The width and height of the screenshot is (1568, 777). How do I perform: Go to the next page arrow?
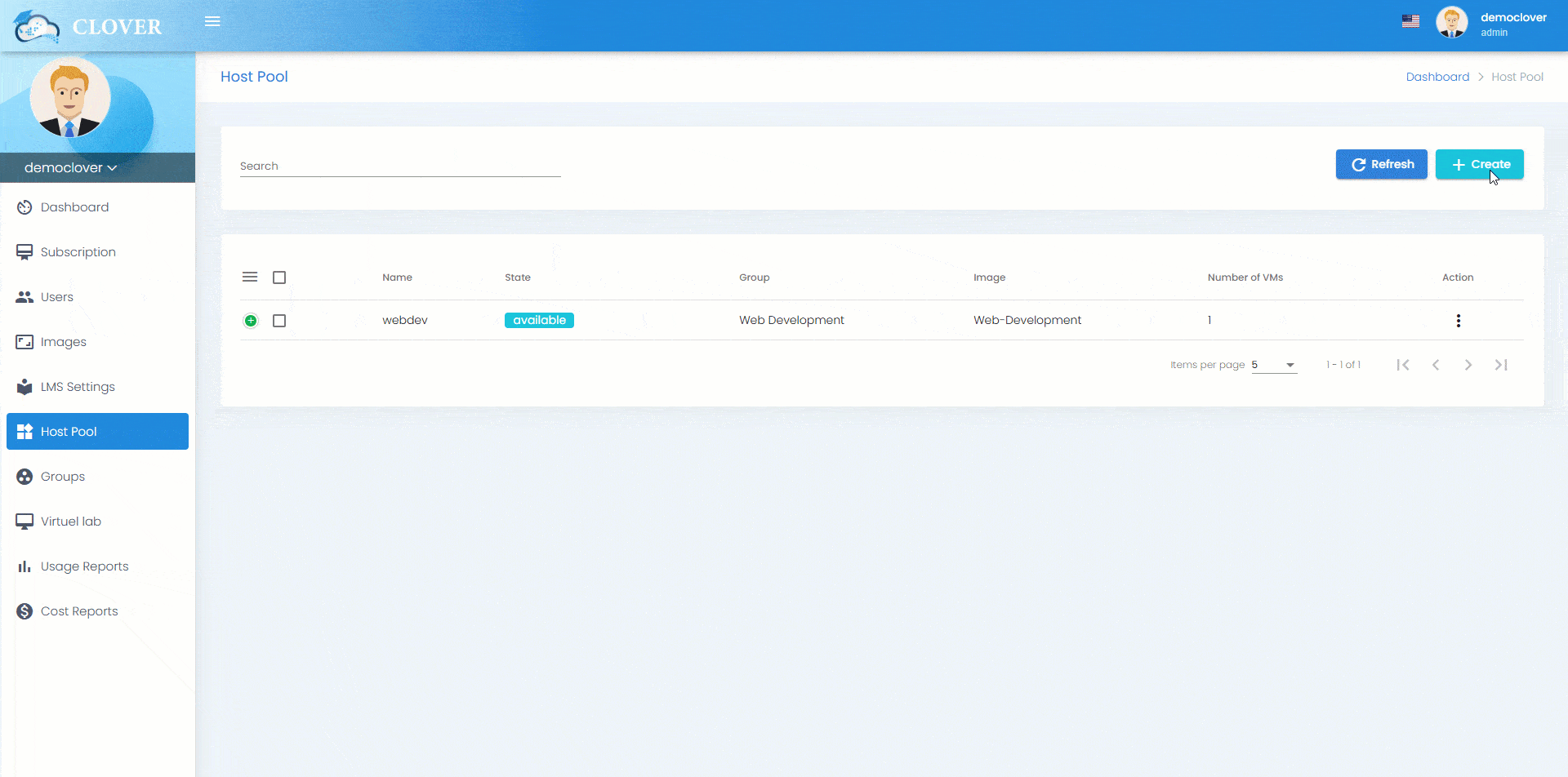(x=1468, y=365)
